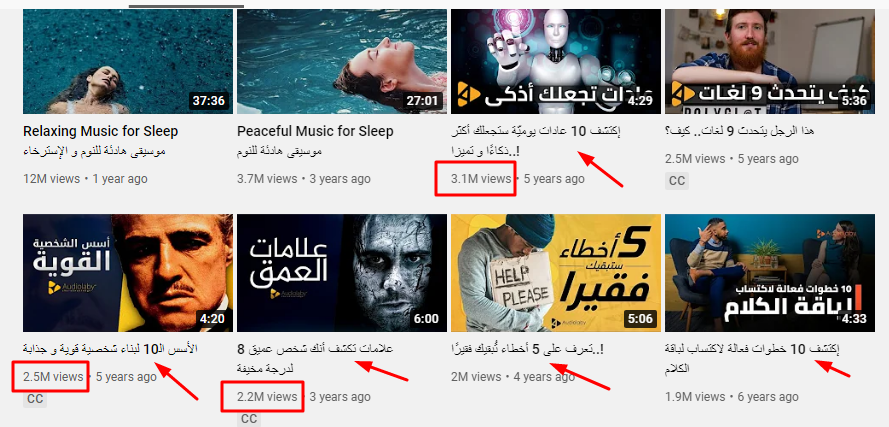Click the 27:01 duration badge
This screenshot has height=427, width=889.
(423, 102)
